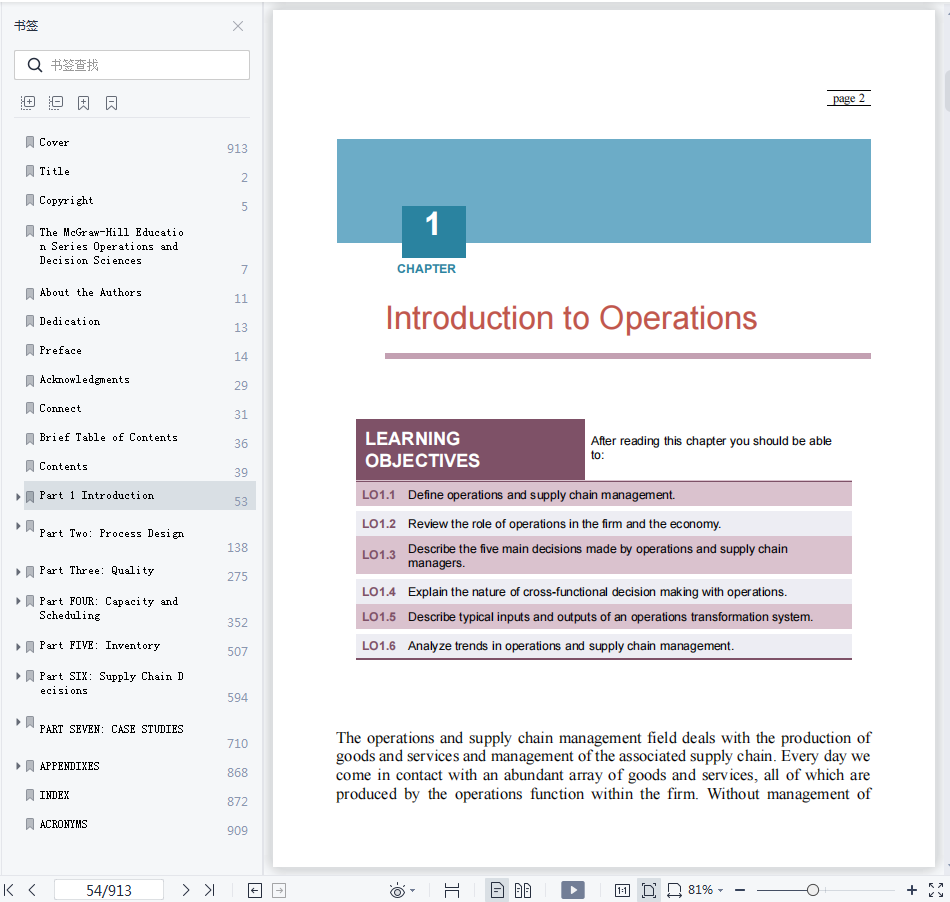Expand the Part Three: Quality bookmark
Image resolution: width=950 pixels, height=902 pixels.
(x=18, y=571)
